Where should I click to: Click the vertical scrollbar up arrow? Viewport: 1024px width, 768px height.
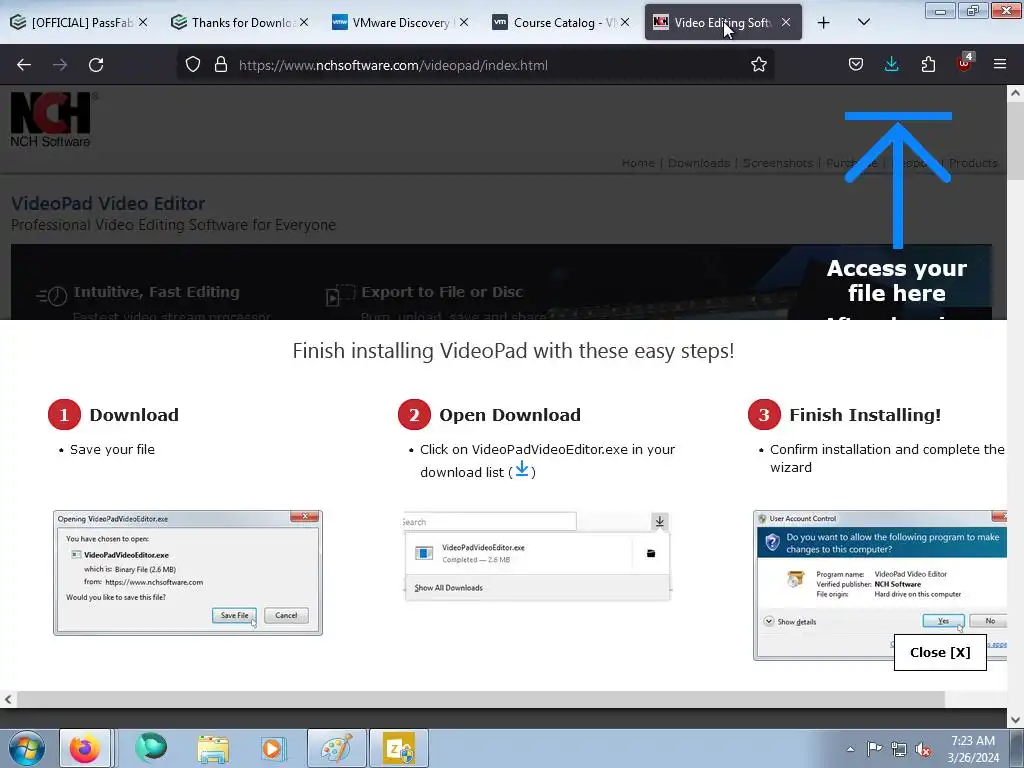point(1015,93)
